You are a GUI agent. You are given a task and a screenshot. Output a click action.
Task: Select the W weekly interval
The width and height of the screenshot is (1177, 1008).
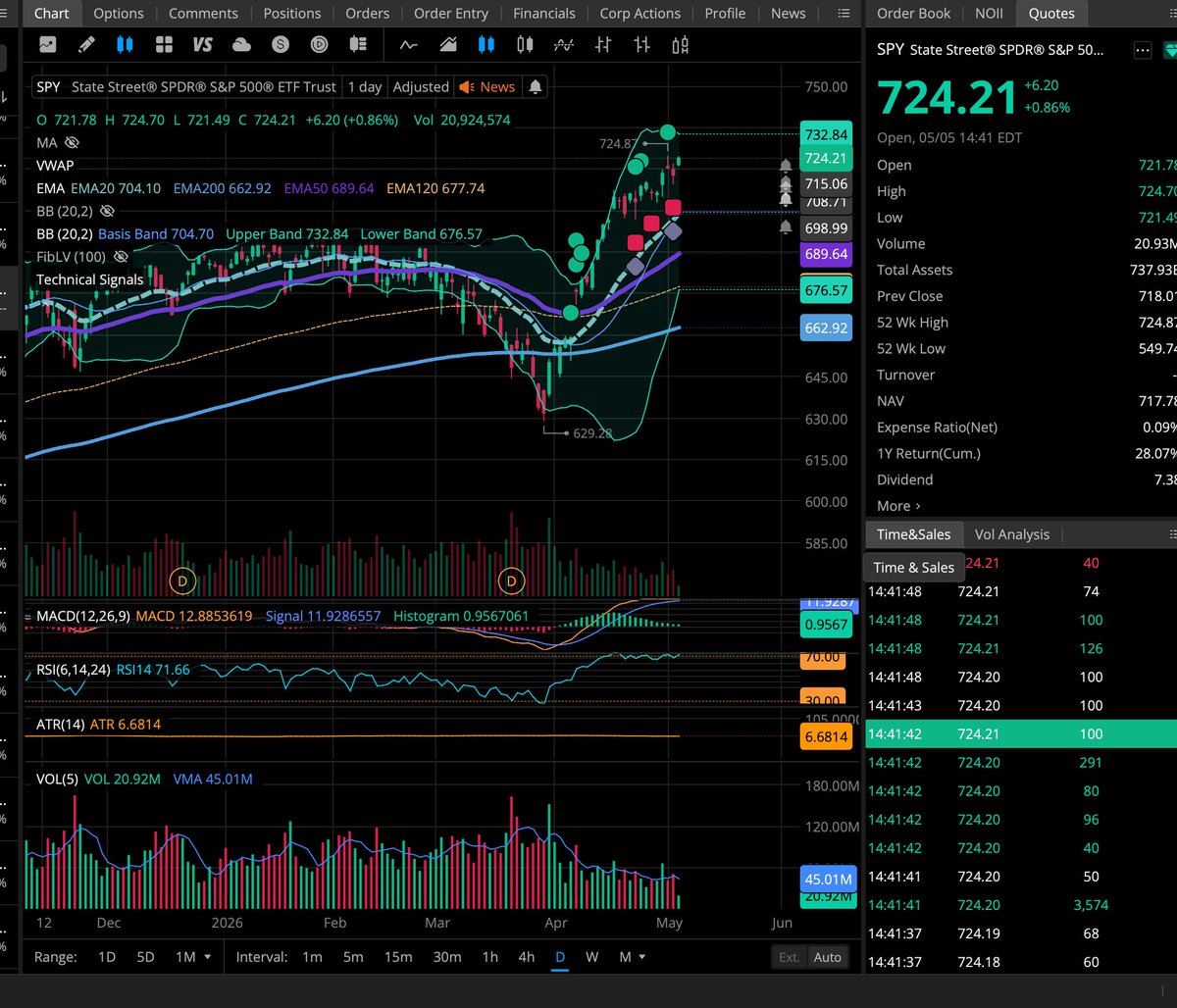(x=592, y=957)
